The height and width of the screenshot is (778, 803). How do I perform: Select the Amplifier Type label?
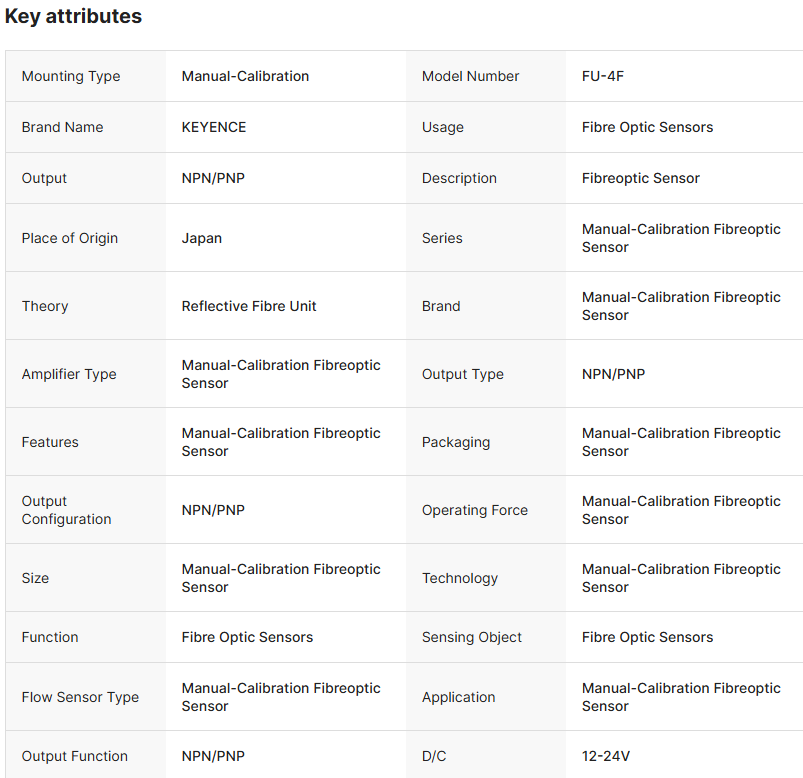click(x=69, y=374)
